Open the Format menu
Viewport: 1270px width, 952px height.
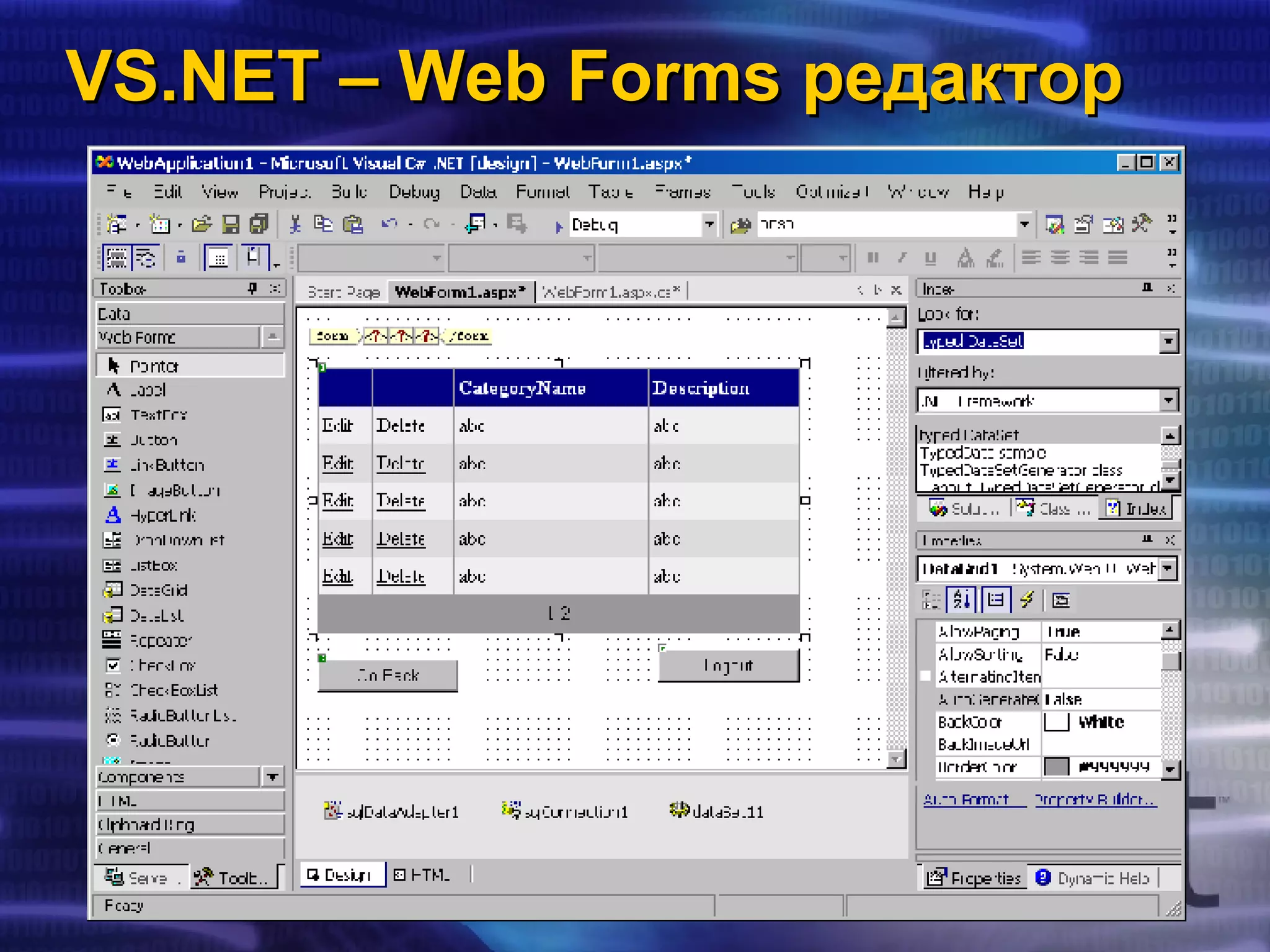coord(543,192)
